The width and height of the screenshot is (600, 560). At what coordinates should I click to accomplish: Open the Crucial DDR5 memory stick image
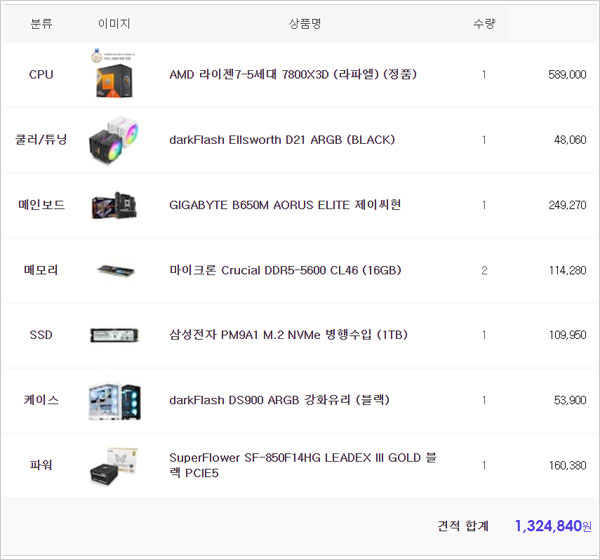pos(116,270)
